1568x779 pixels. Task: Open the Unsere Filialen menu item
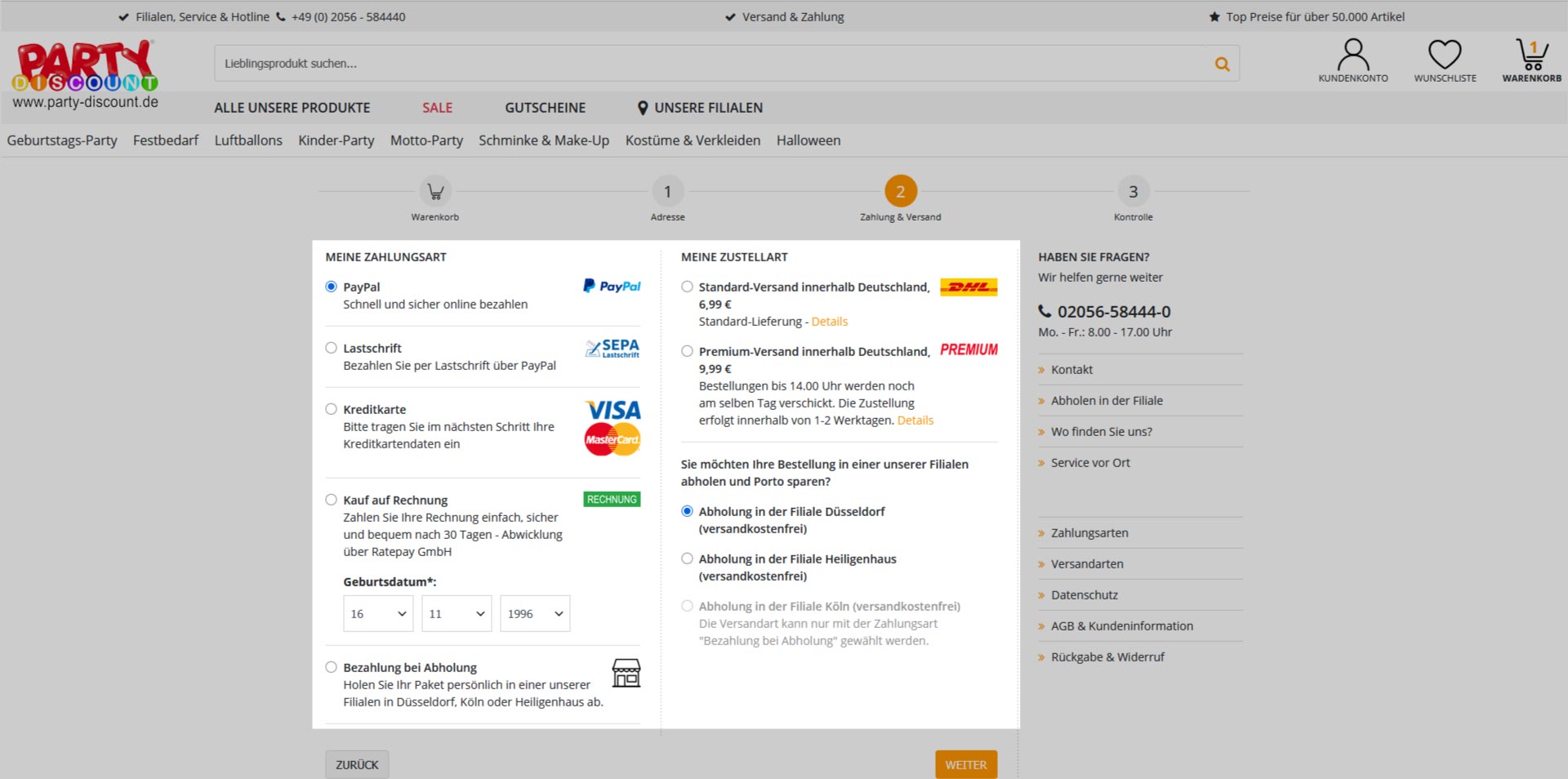pyautogui.click(x=700, y=108)
